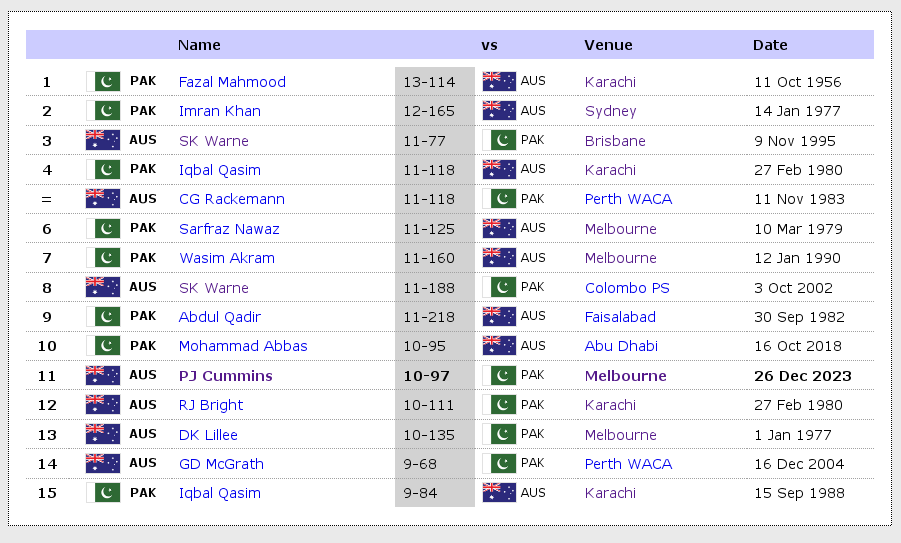Open Perth WACA venue for 16 Dec 2004

coord(628,464)
